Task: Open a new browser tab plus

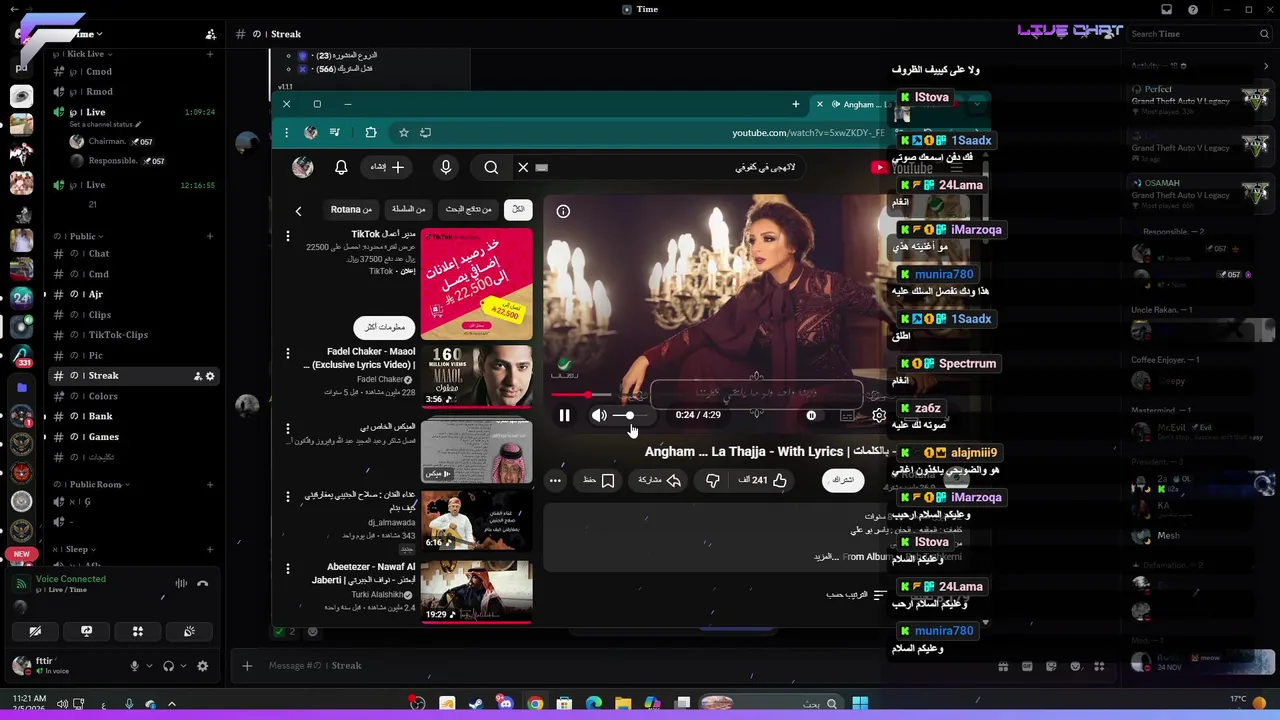Action: point(796,104)
